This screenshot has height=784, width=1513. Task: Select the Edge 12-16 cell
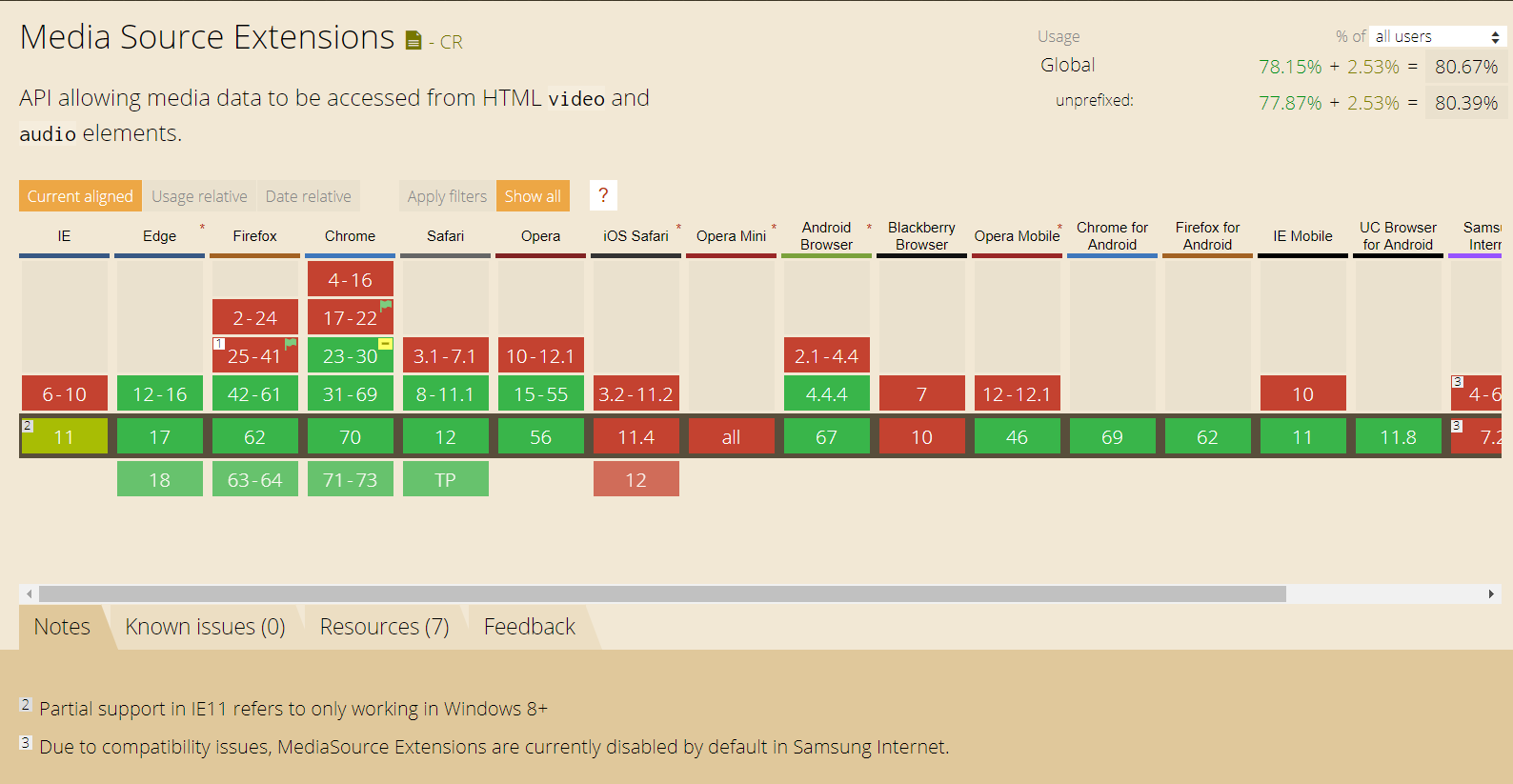(x=160, y=393)
